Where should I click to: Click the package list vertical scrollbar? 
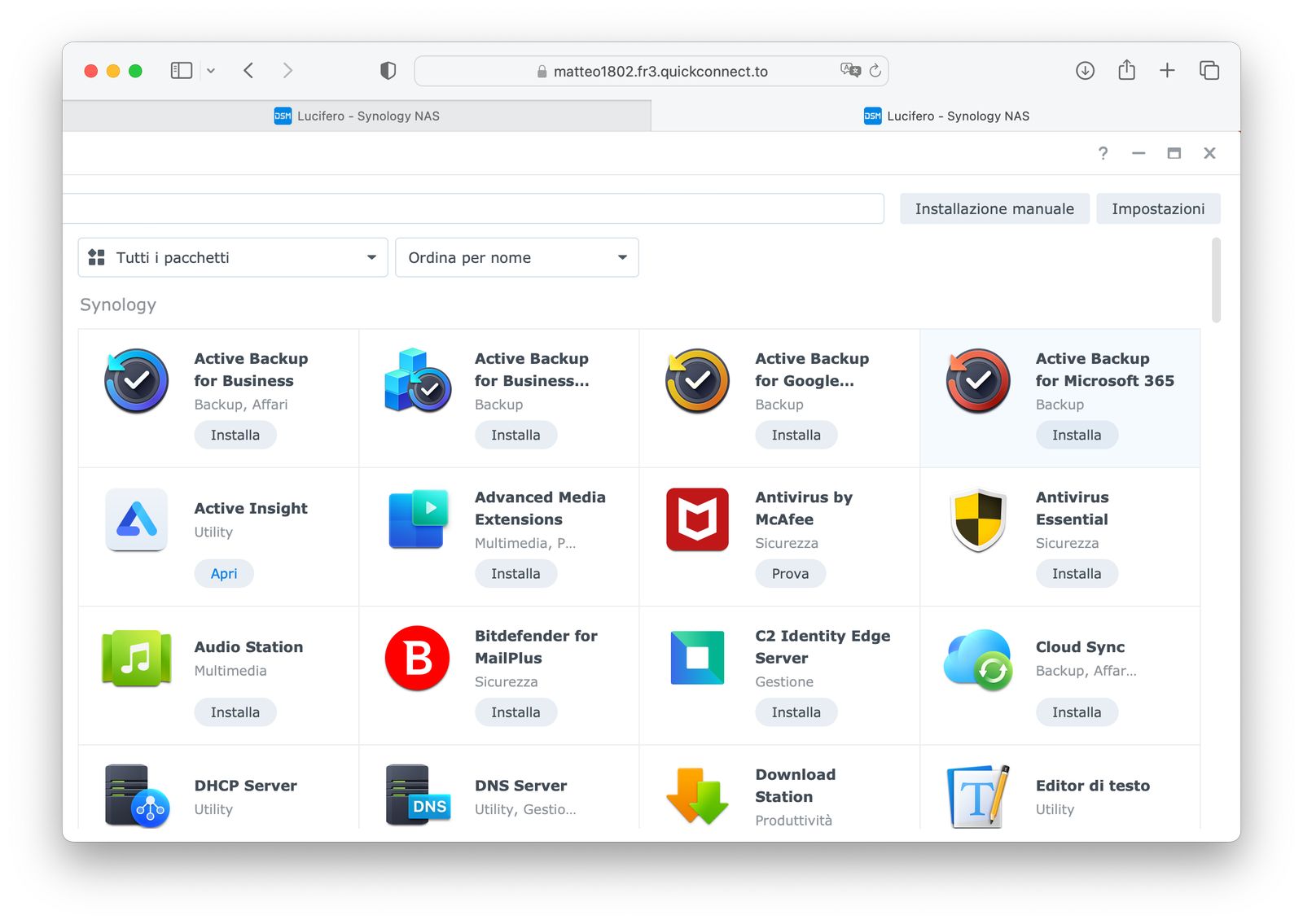tap(1216, 280)
